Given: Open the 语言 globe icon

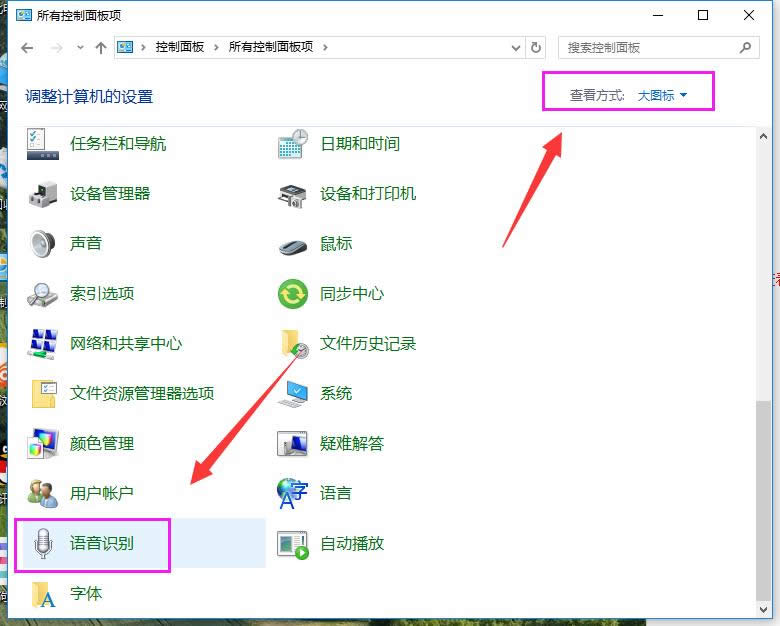Looking at the screenshot, I should [292, 494].
